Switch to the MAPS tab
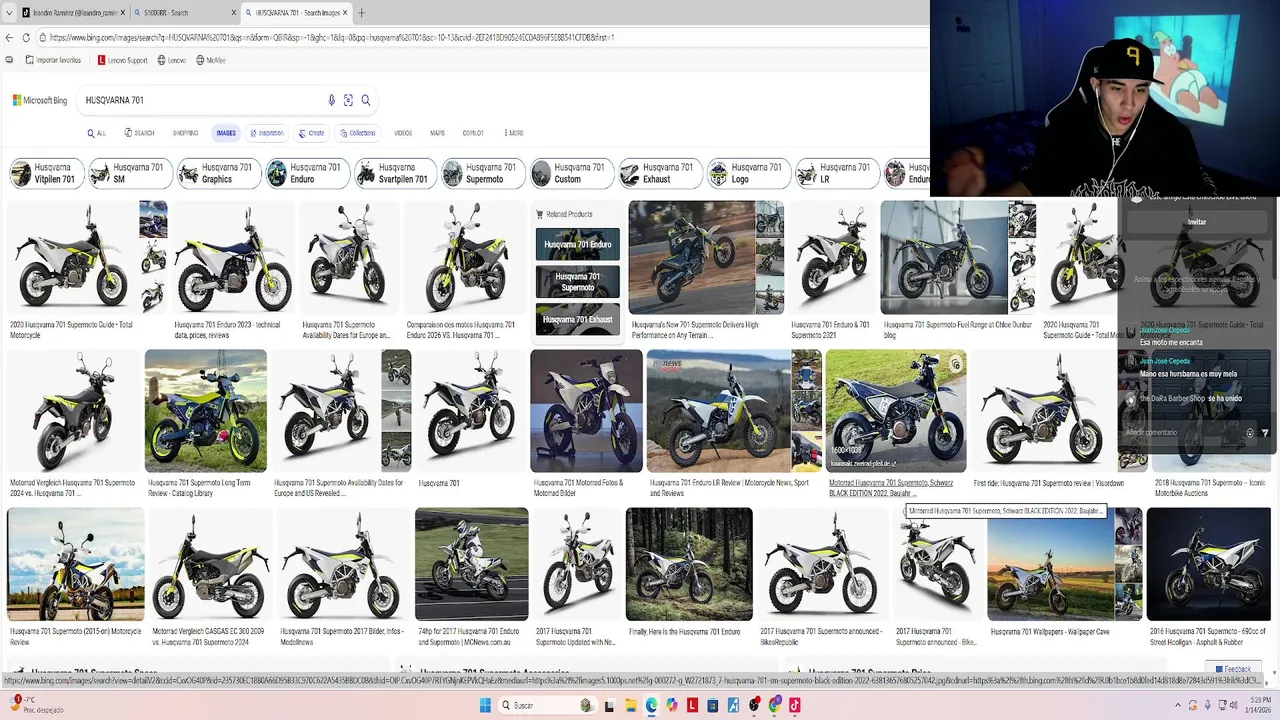Screen dimensions: 1280x720 tap(437, 133)
